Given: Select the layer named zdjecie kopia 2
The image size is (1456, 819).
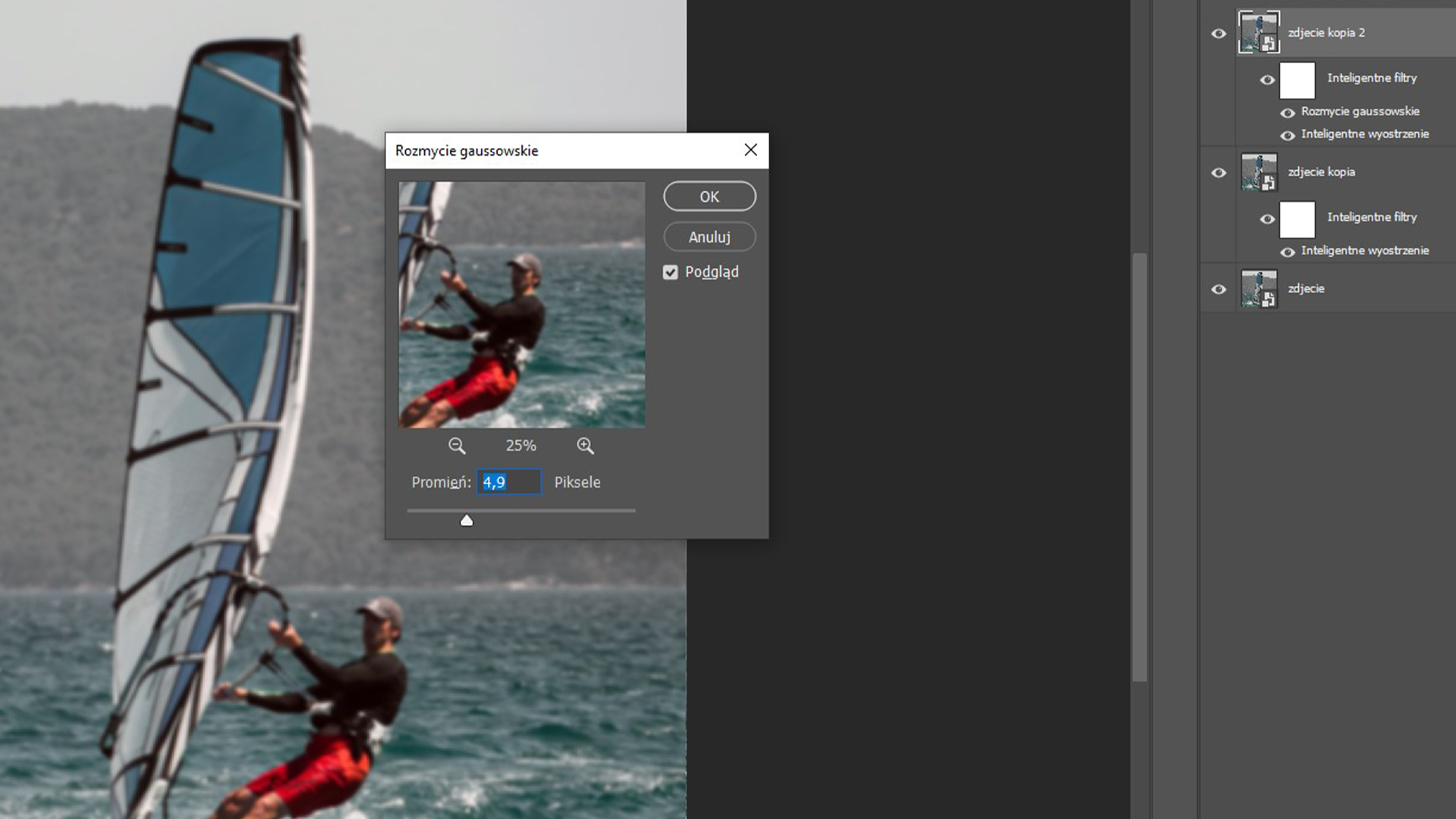Looking at the screenshot, I should click(1326, 33).
